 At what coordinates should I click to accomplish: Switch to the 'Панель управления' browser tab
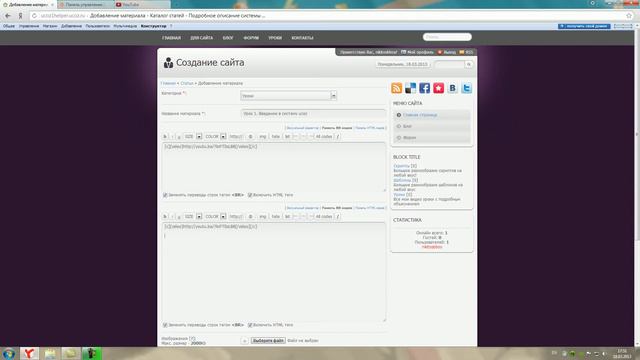(x=84, y=4)
